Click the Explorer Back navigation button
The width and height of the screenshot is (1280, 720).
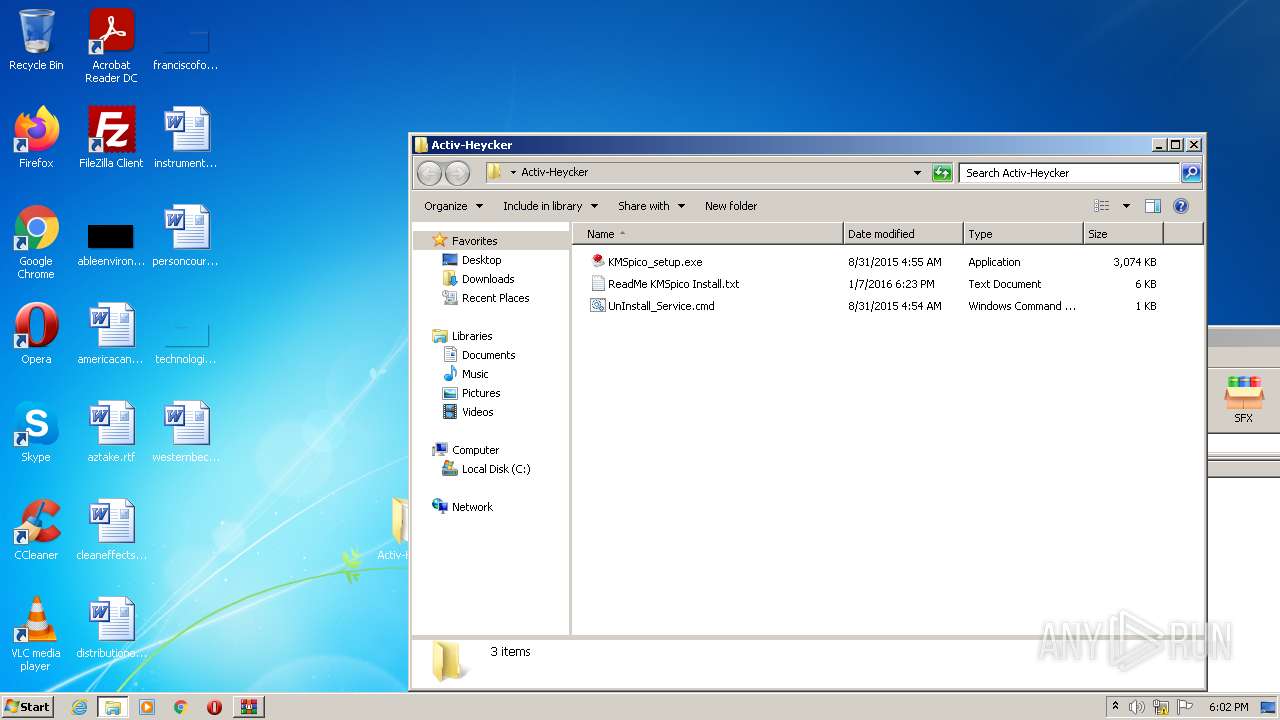(x=429, y=173)
